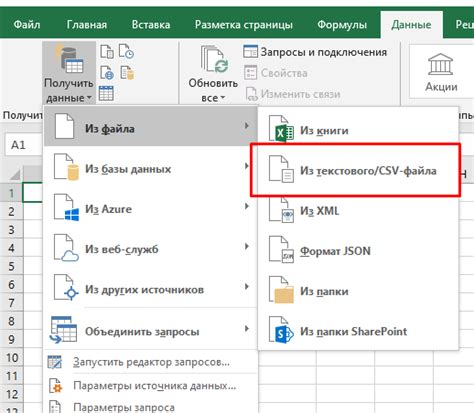The image size is (474, 413).
Task: Select Из XML file option
Action: click(358, 211)
